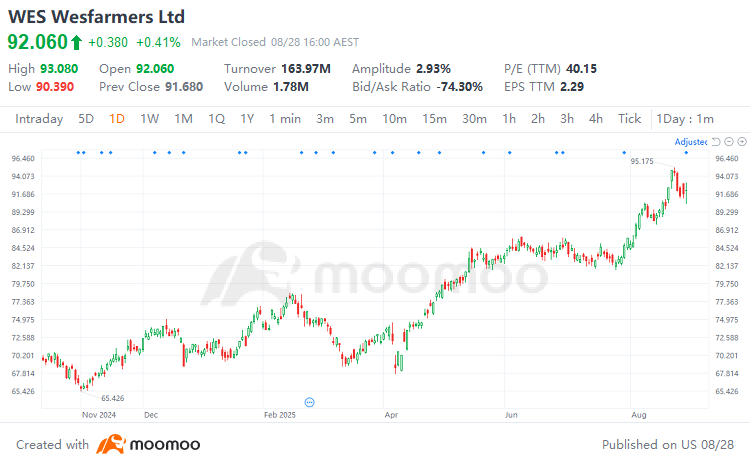Screen dimensions: 750x465
Task: Click the circular icon next to Adjusted
Action: coord(716,142)
